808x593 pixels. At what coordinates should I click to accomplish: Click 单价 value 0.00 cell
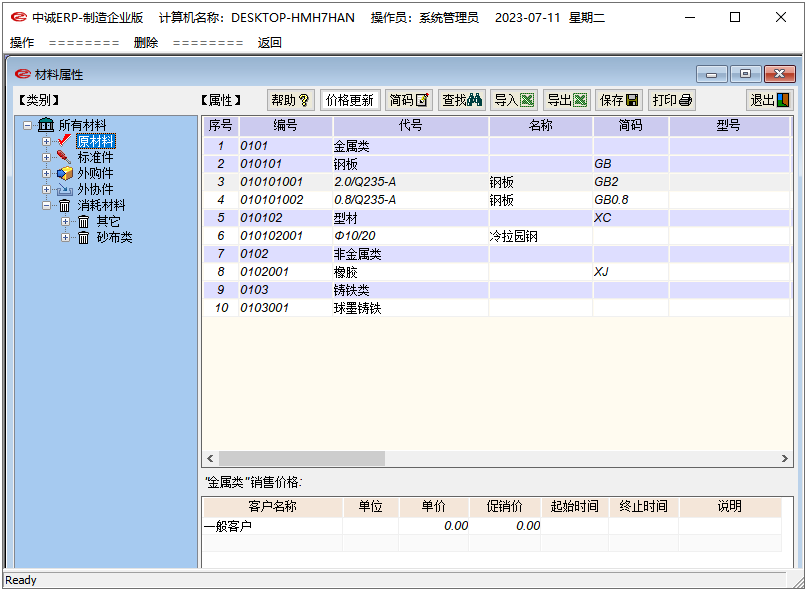[x=434, y=526]
